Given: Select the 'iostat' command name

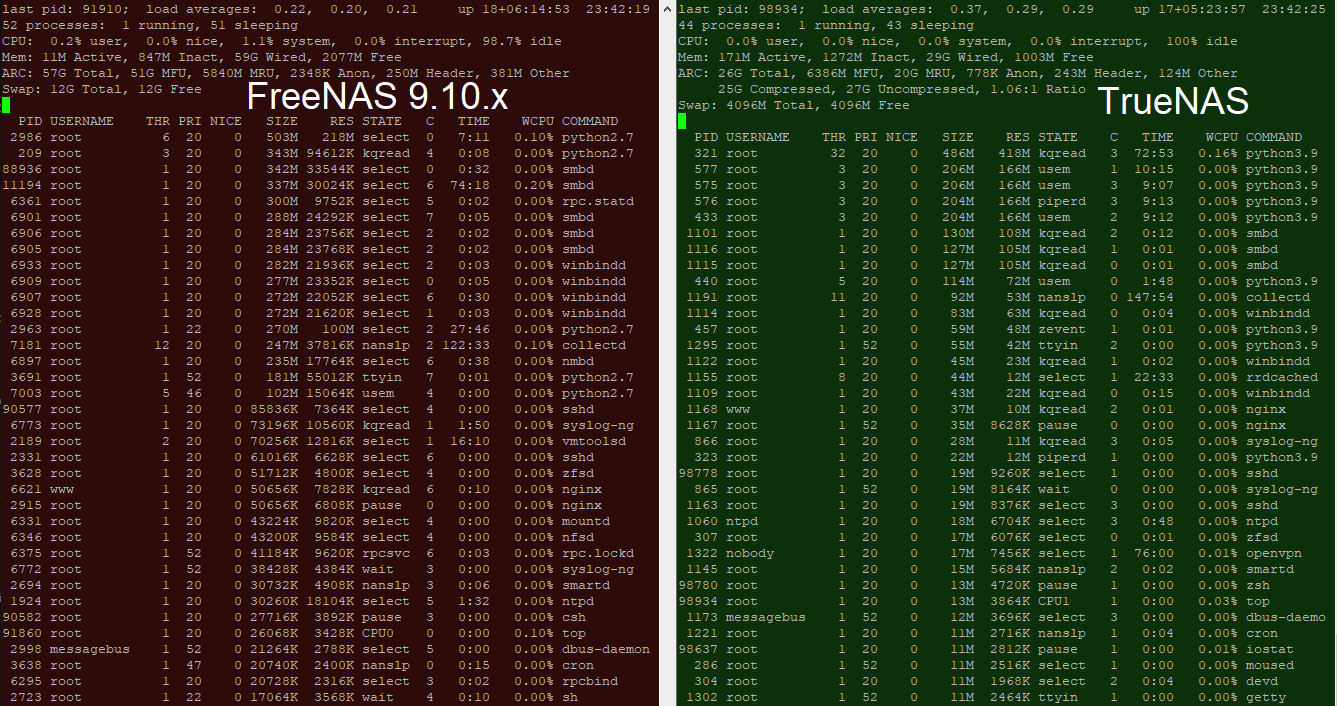Looking at the screenshot, I should point(1270,649).
